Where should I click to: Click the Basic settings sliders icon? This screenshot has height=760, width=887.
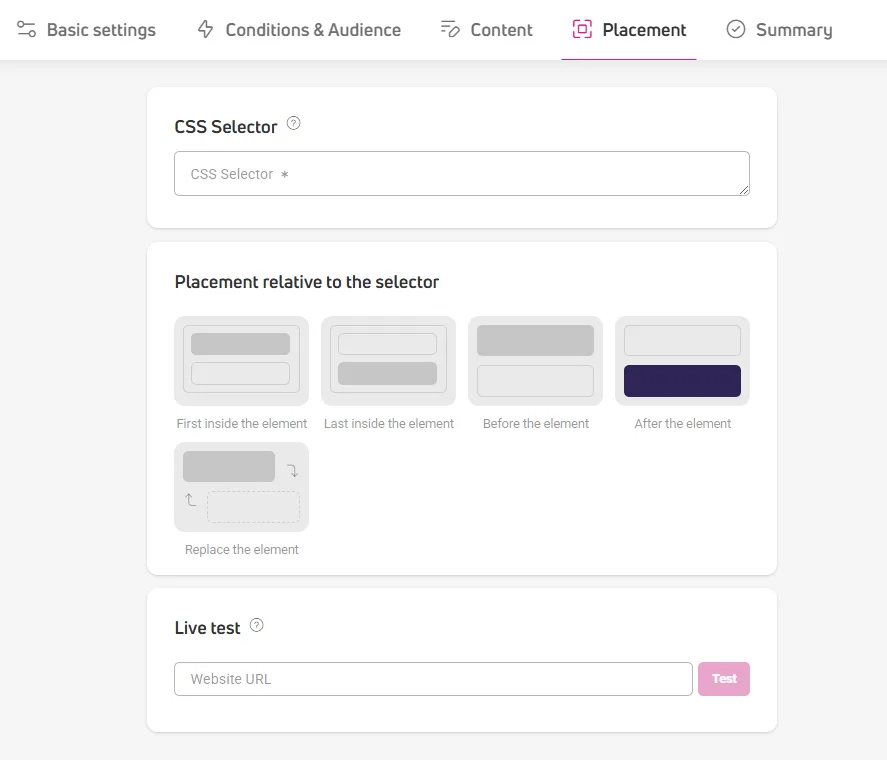tap(26, 29)
